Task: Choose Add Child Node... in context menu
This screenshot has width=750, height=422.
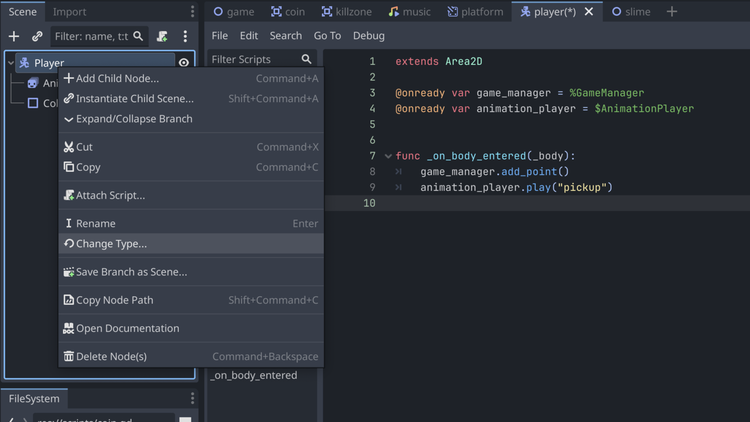Action: (191, 78)
